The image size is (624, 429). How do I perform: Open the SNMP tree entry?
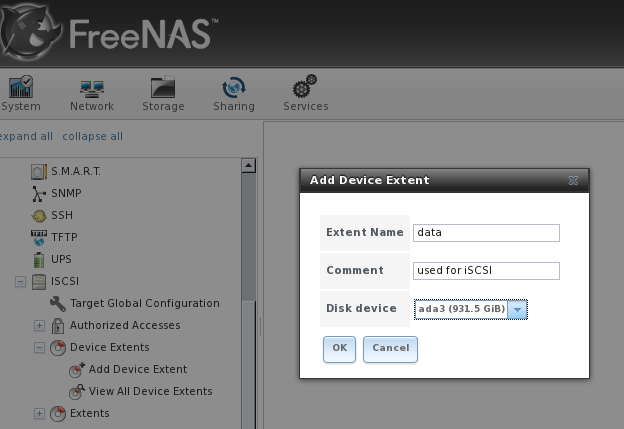point(66,193)
